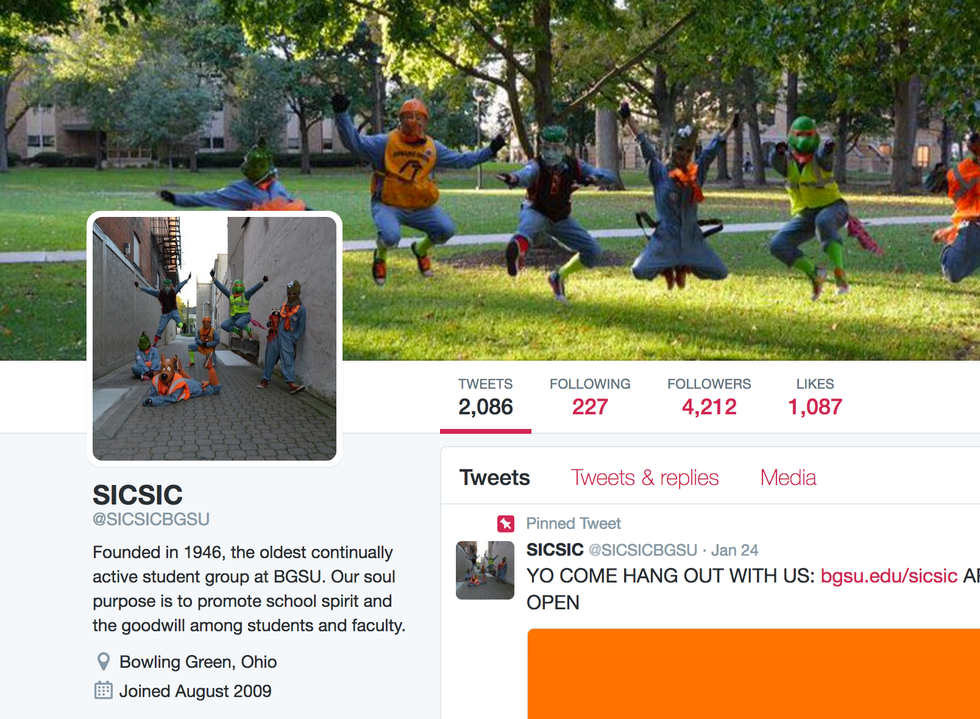Switch to the Media tab

tap(788, 478)
